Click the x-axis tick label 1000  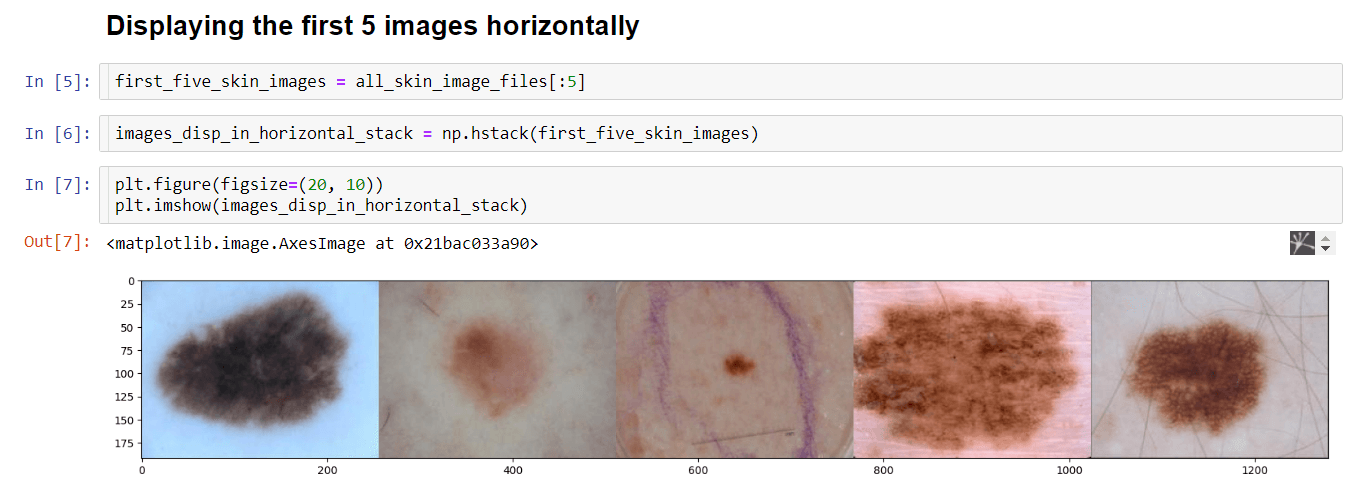[1068, 469]
